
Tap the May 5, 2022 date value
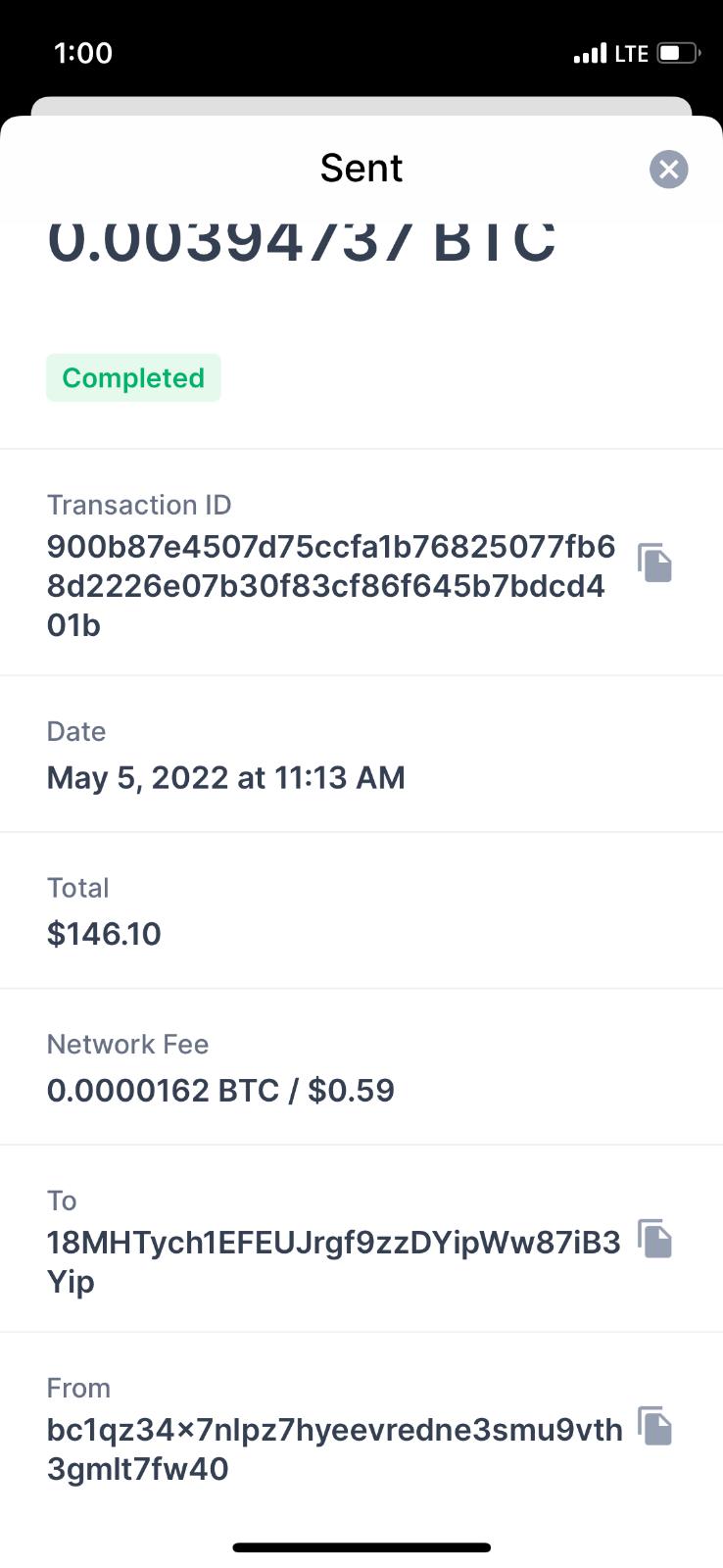226,778
